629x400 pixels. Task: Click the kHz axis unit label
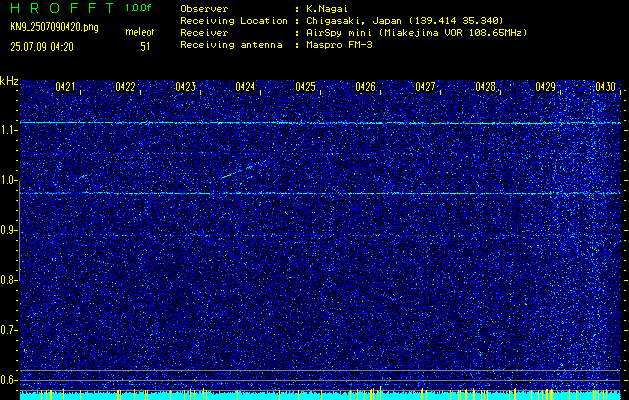(x=9, y=81)
